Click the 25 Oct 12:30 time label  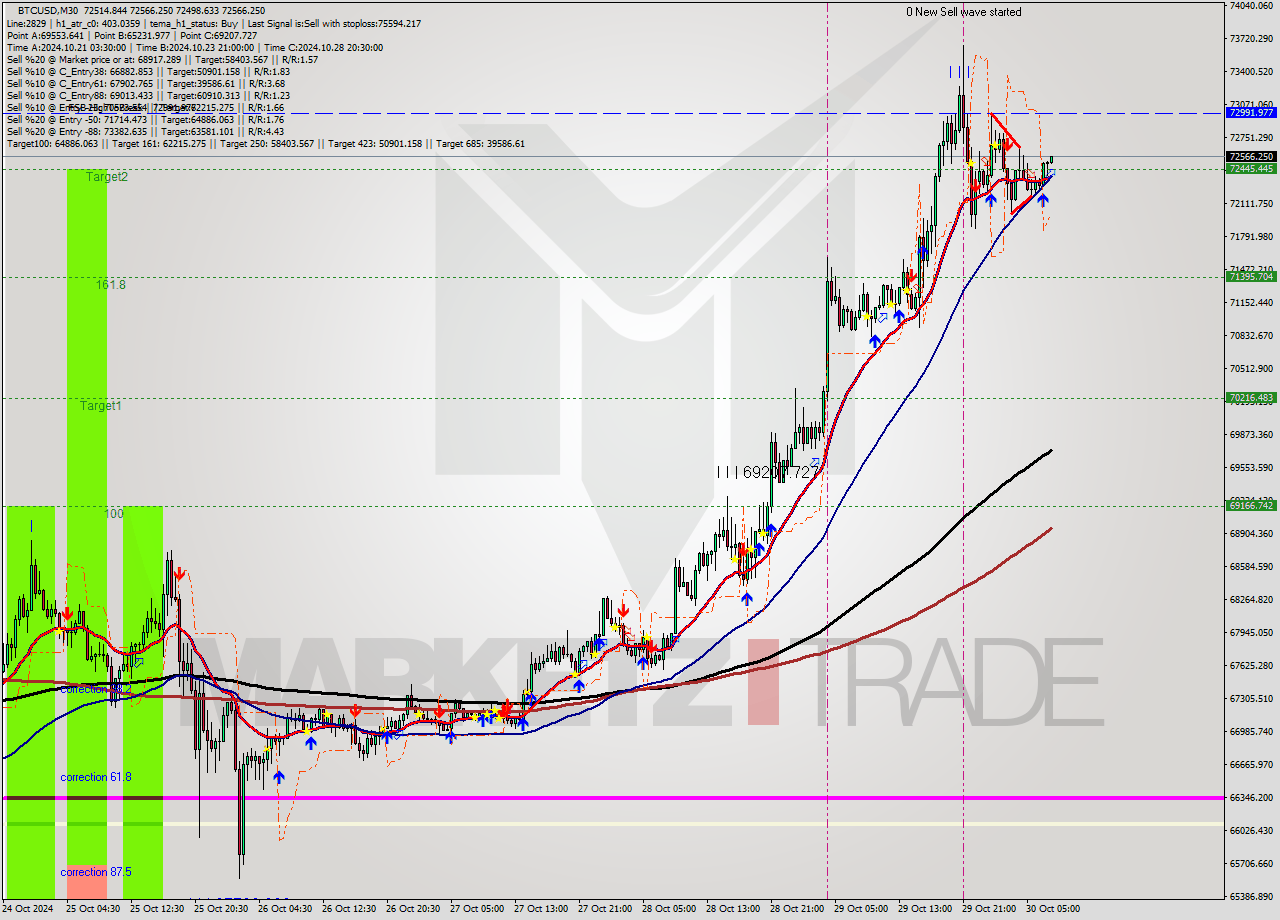pyautogui.click(x=156, y=909)
